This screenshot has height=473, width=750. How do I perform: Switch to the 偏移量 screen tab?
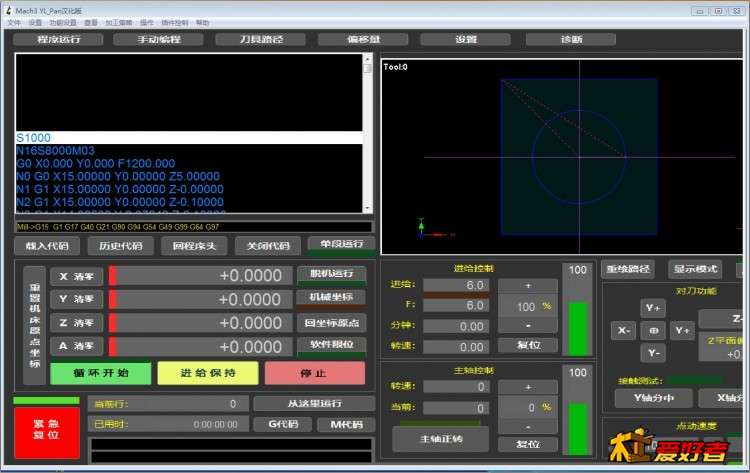[x=364, y=39]
